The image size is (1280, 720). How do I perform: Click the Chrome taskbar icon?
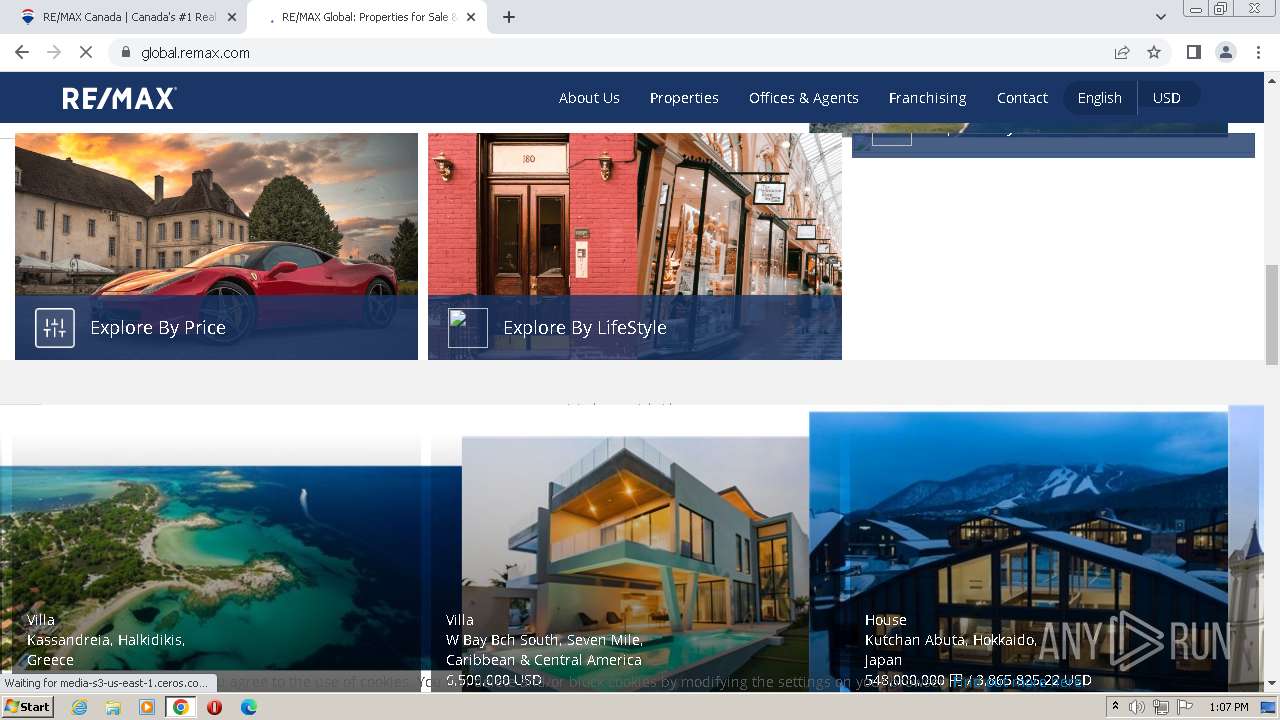pos(181,707)
